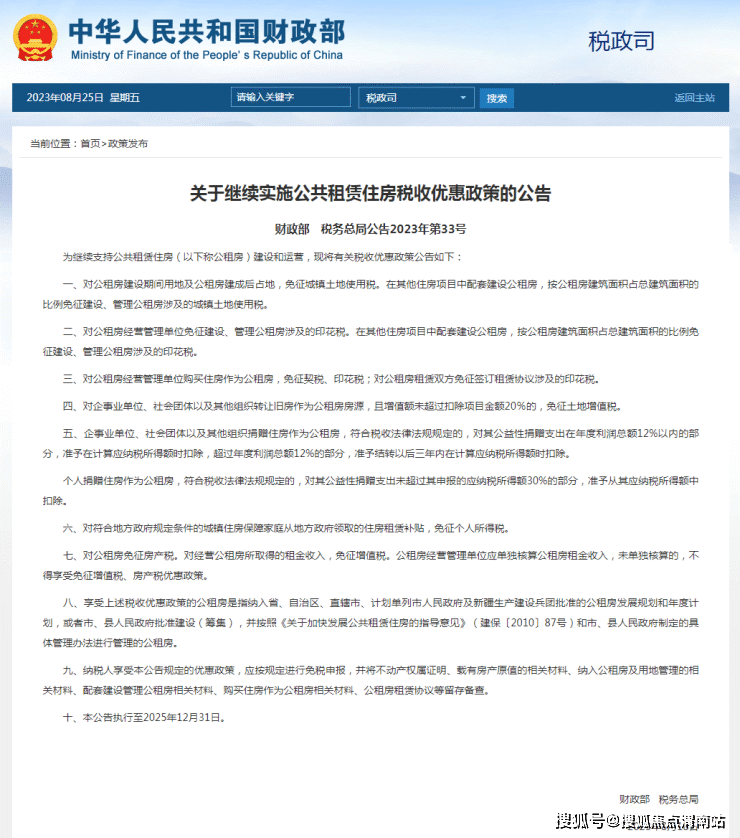Focus the 请输入关键字 search field

click(x=291, y=97)
